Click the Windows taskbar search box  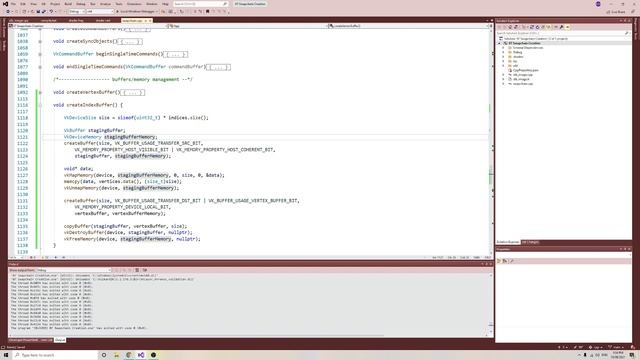pyautogui.click(x=55, y=355)
